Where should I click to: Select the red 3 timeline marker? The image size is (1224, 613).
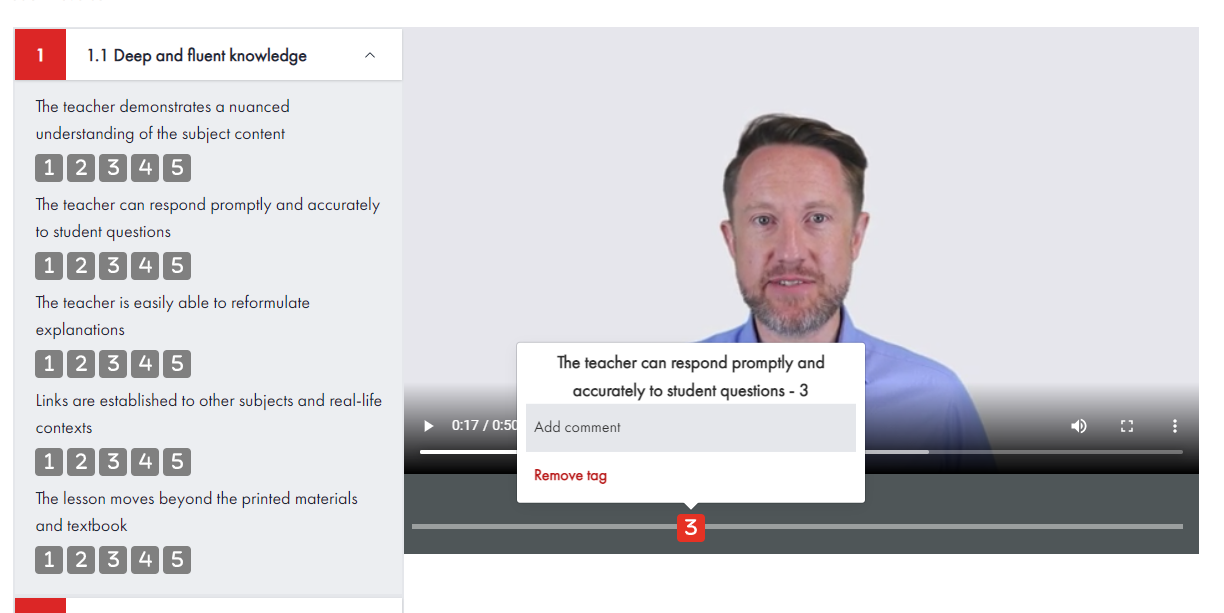click(691, 527)
